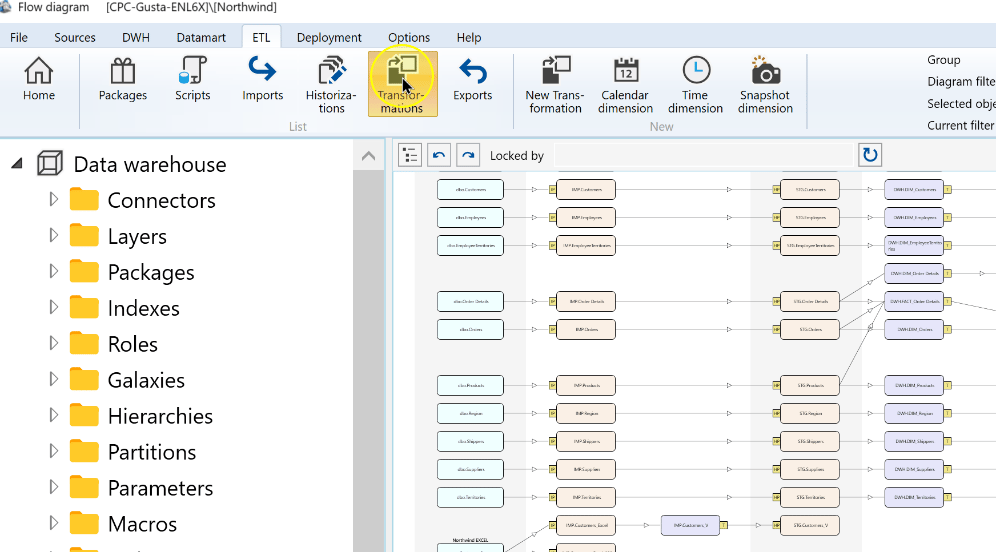Select the STG.Products diagram node
The width and height of the screenshot is (996, 552).
click(x=810, y=385)
